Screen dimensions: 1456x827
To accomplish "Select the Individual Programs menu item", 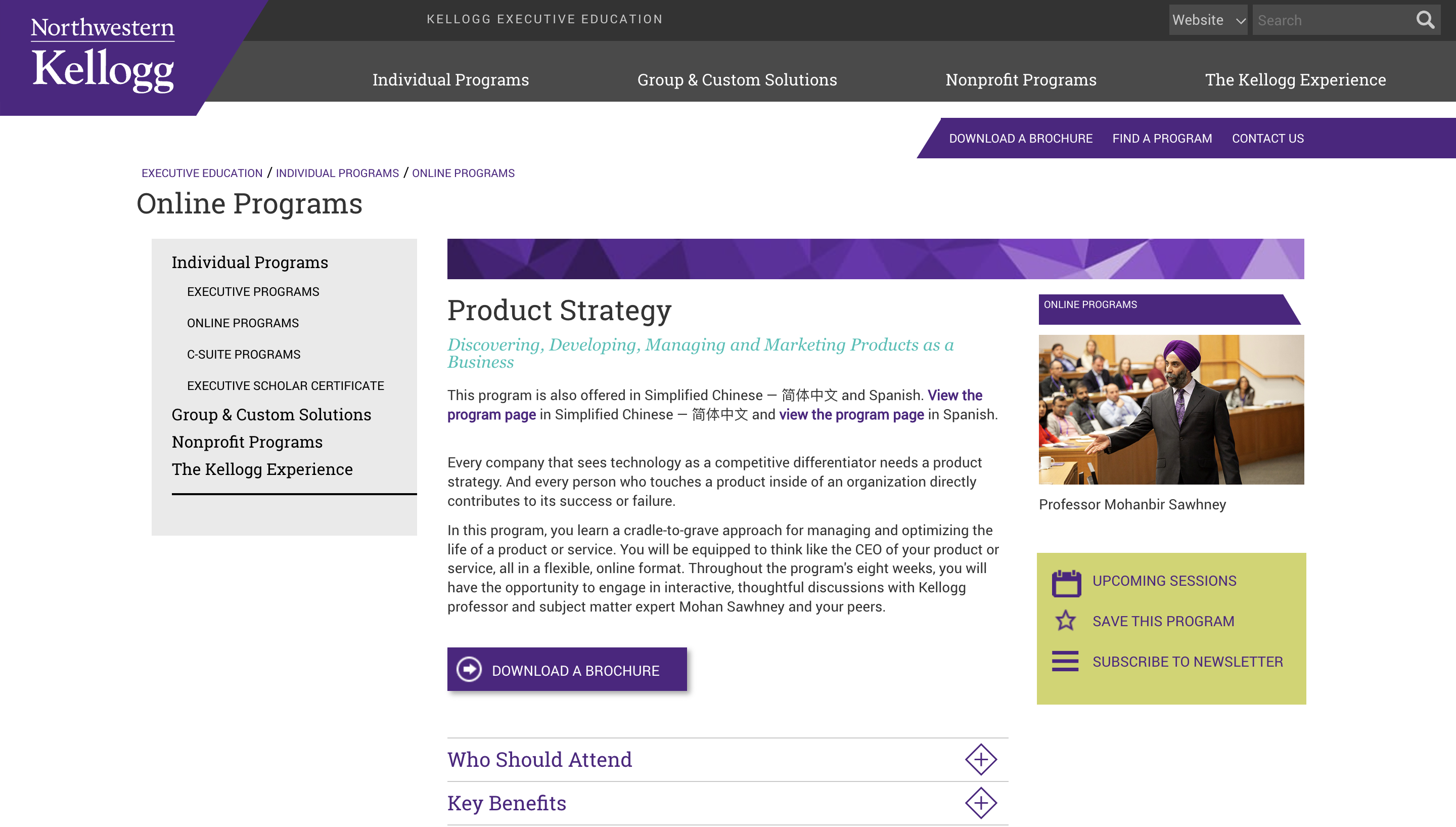I will 450,79.
